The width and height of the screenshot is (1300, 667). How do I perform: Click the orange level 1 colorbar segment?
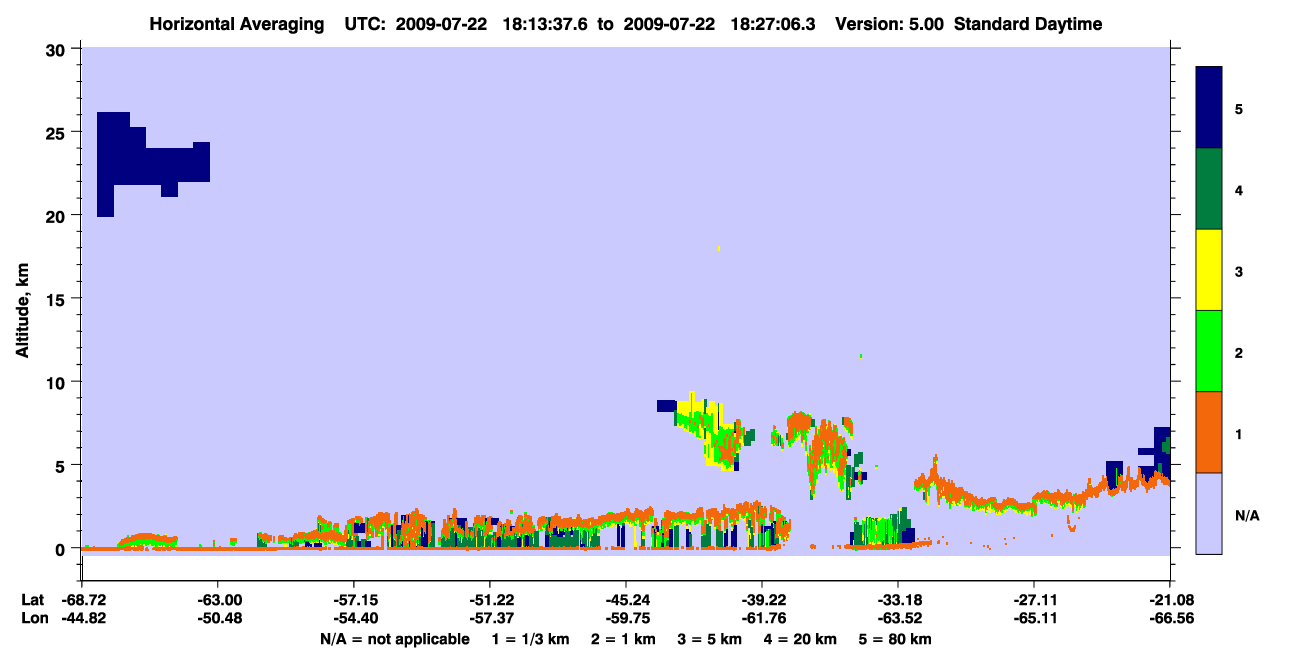[1209, 432]
